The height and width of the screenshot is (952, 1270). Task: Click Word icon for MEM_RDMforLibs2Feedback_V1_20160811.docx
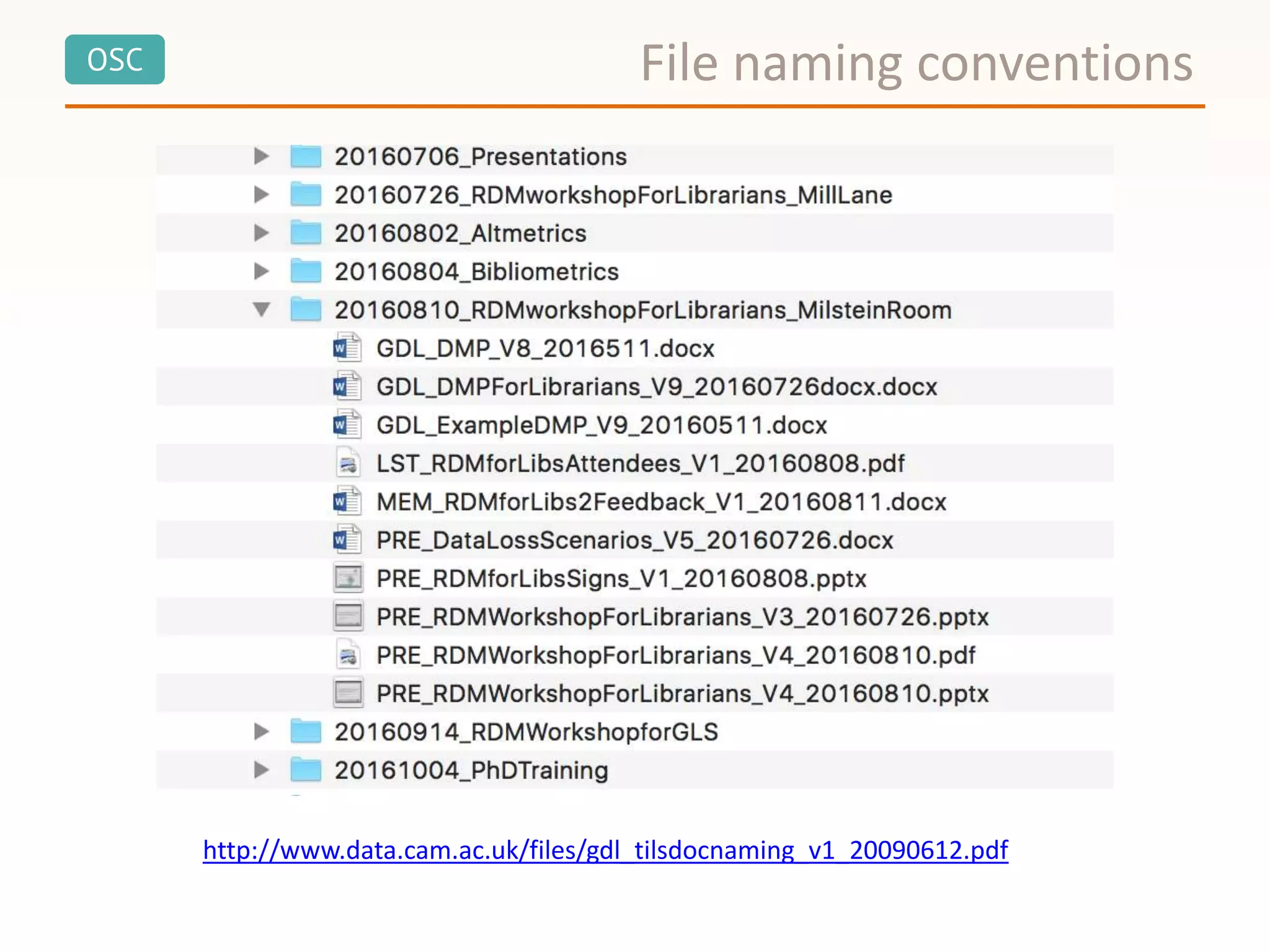click(347, 501)
